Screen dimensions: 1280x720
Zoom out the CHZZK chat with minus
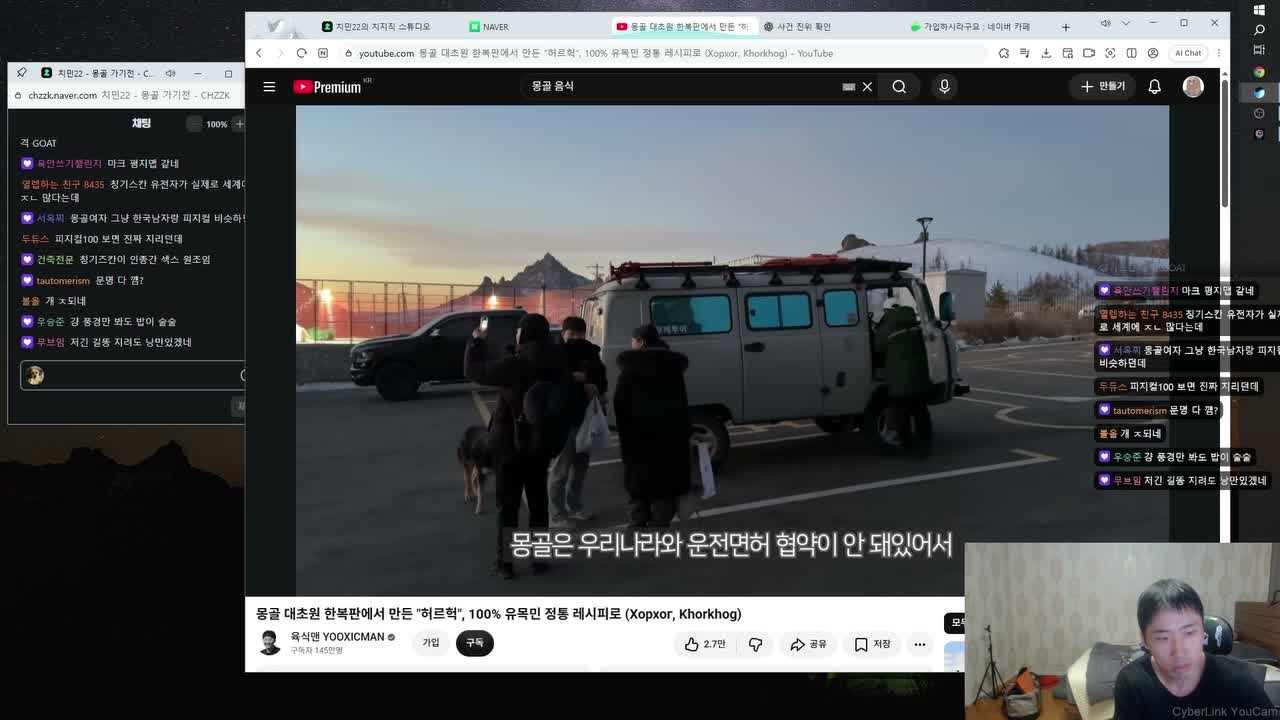(x=194, y=124)
